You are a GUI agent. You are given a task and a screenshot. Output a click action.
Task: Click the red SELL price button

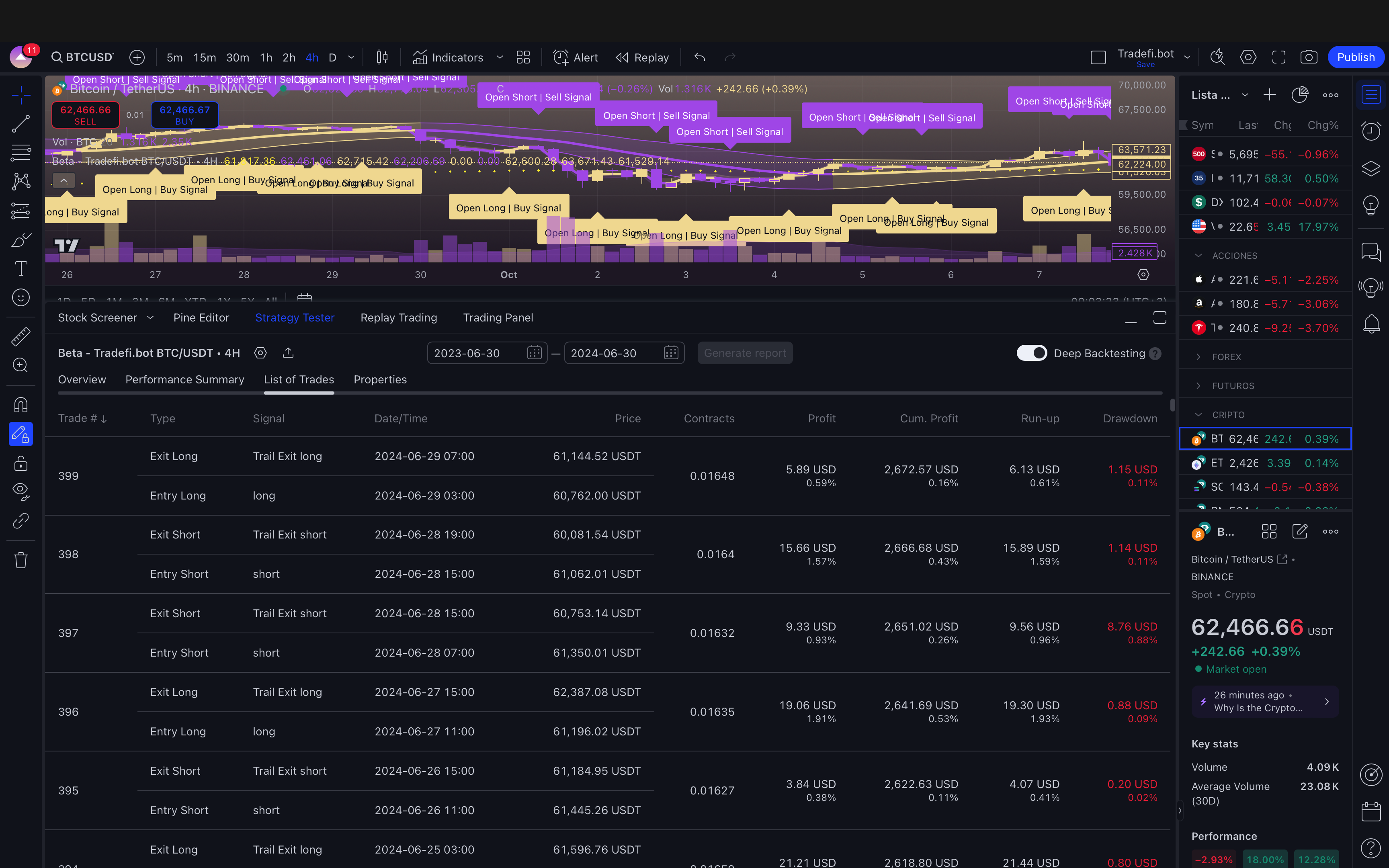(x=86, y=115)
